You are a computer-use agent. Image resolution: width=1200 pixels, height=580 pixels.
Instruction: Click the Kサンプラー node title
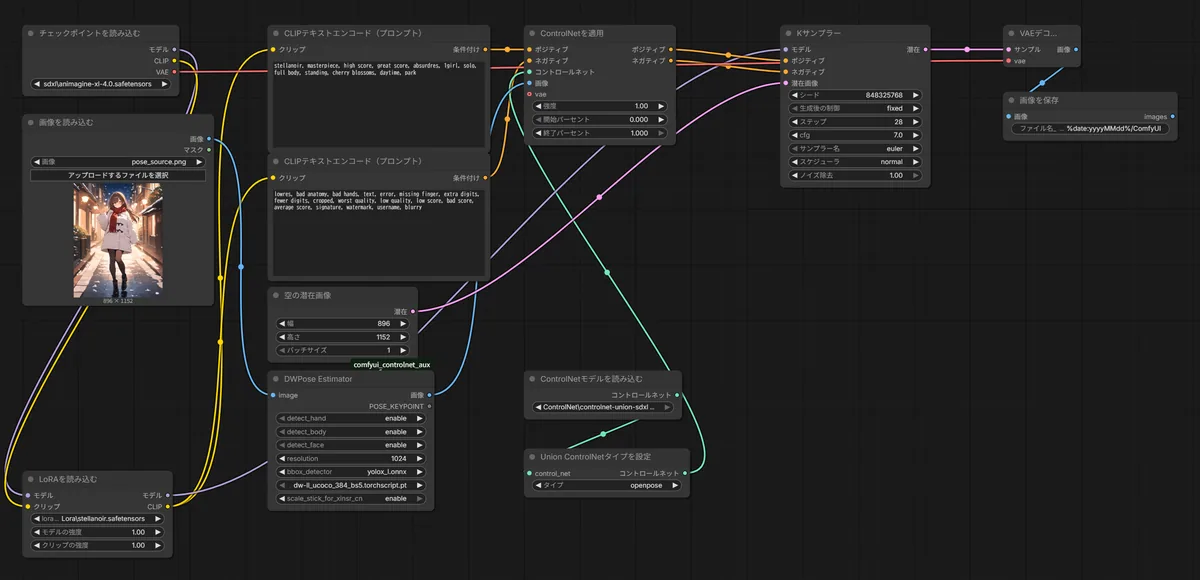click(819, 33)
